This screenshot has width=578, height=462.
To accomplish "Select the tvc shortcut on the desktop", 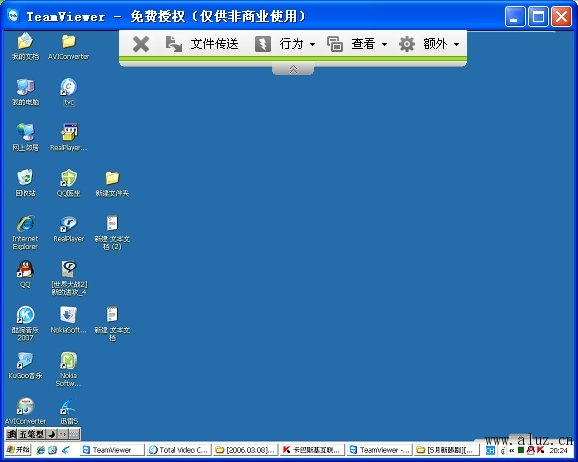I will 69,92.
